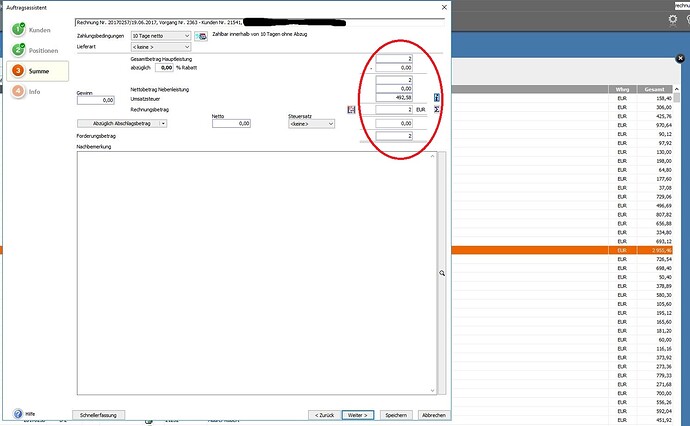Screen dimensions: 690x426
Task: Click the Nachbemerkung scrollbar up arrow
Action: (432, 156)
